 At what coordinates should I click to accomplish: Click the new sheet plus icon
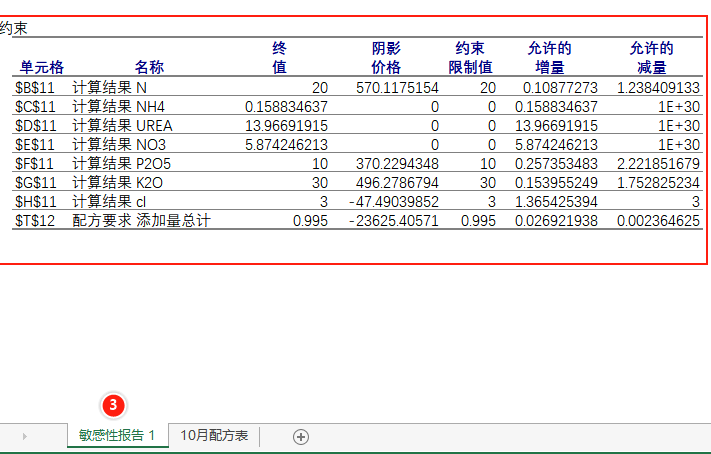[301, 436]
